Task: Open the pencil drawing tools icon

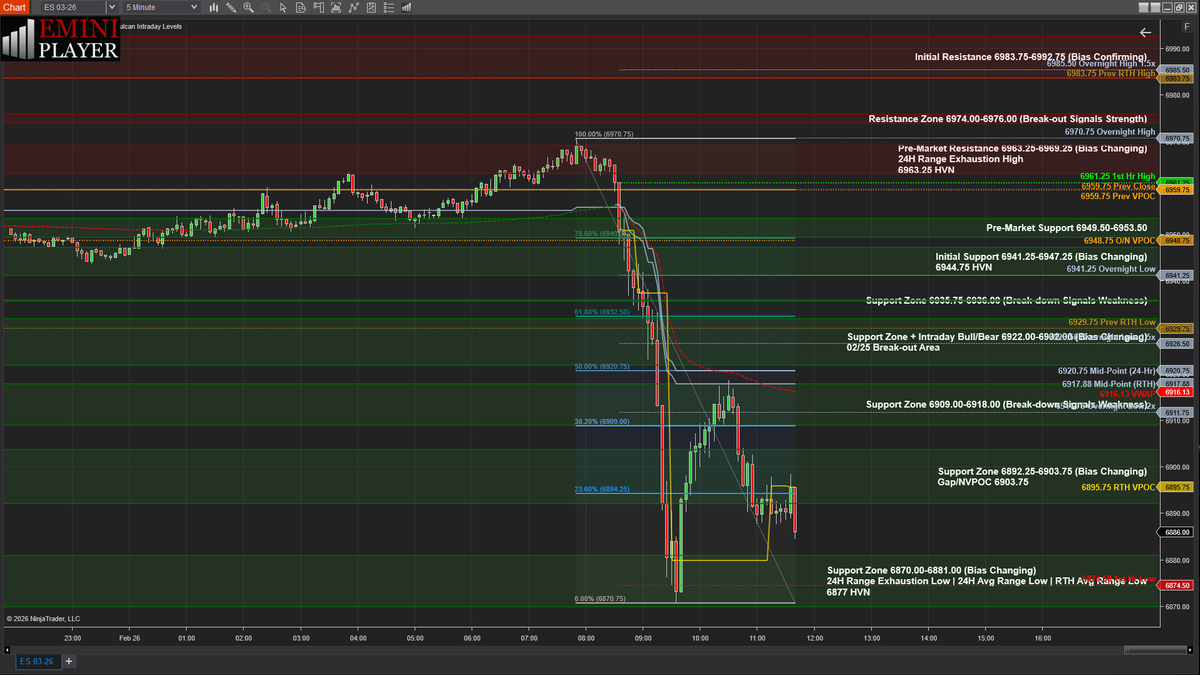Action: pos(231,7)
